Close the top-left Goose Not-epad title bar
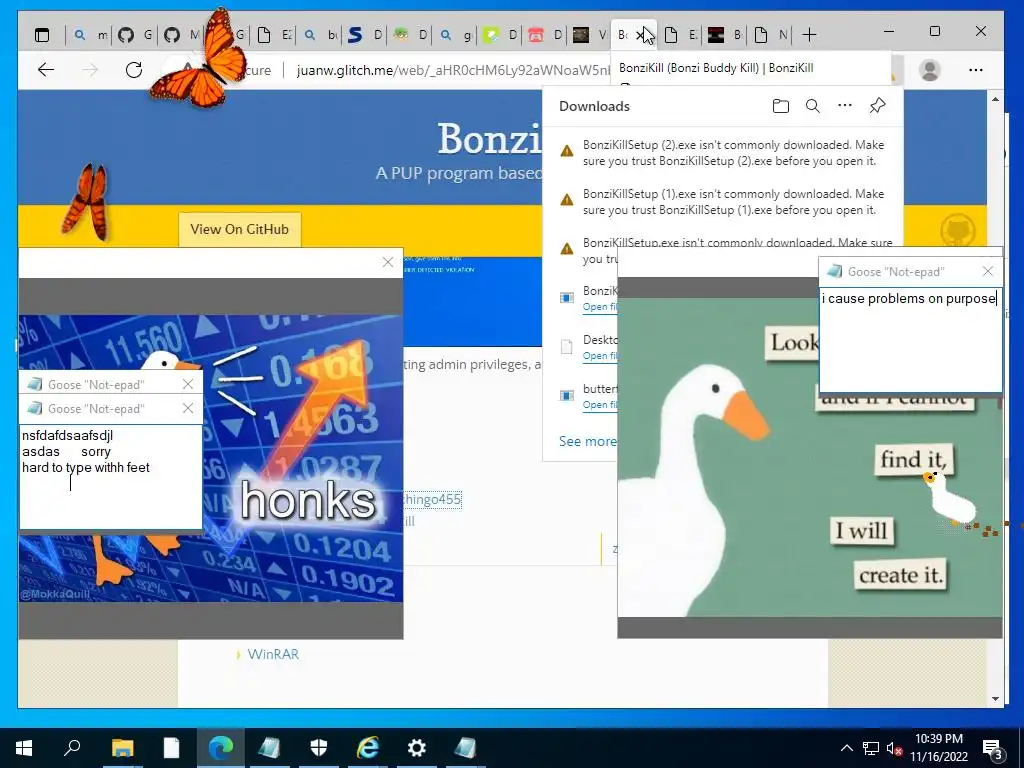The height and width of the screenshot is (768, 1024). 188,384
